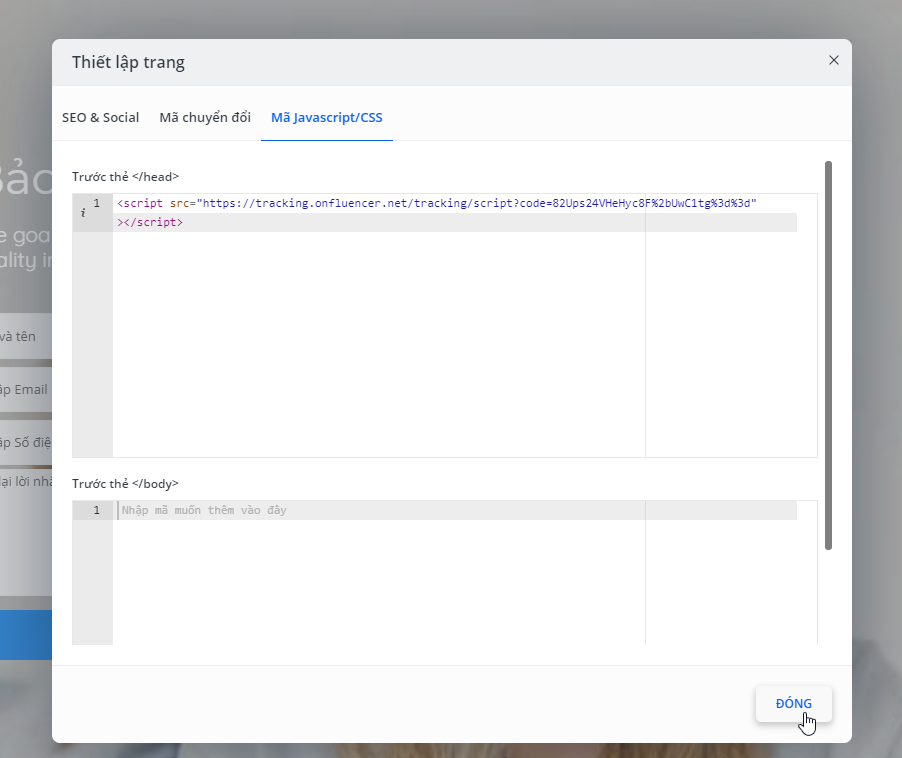Click the 'Thiết lập trang' dialog title
The image size is (902, 758).
click(x=128, y=62)
